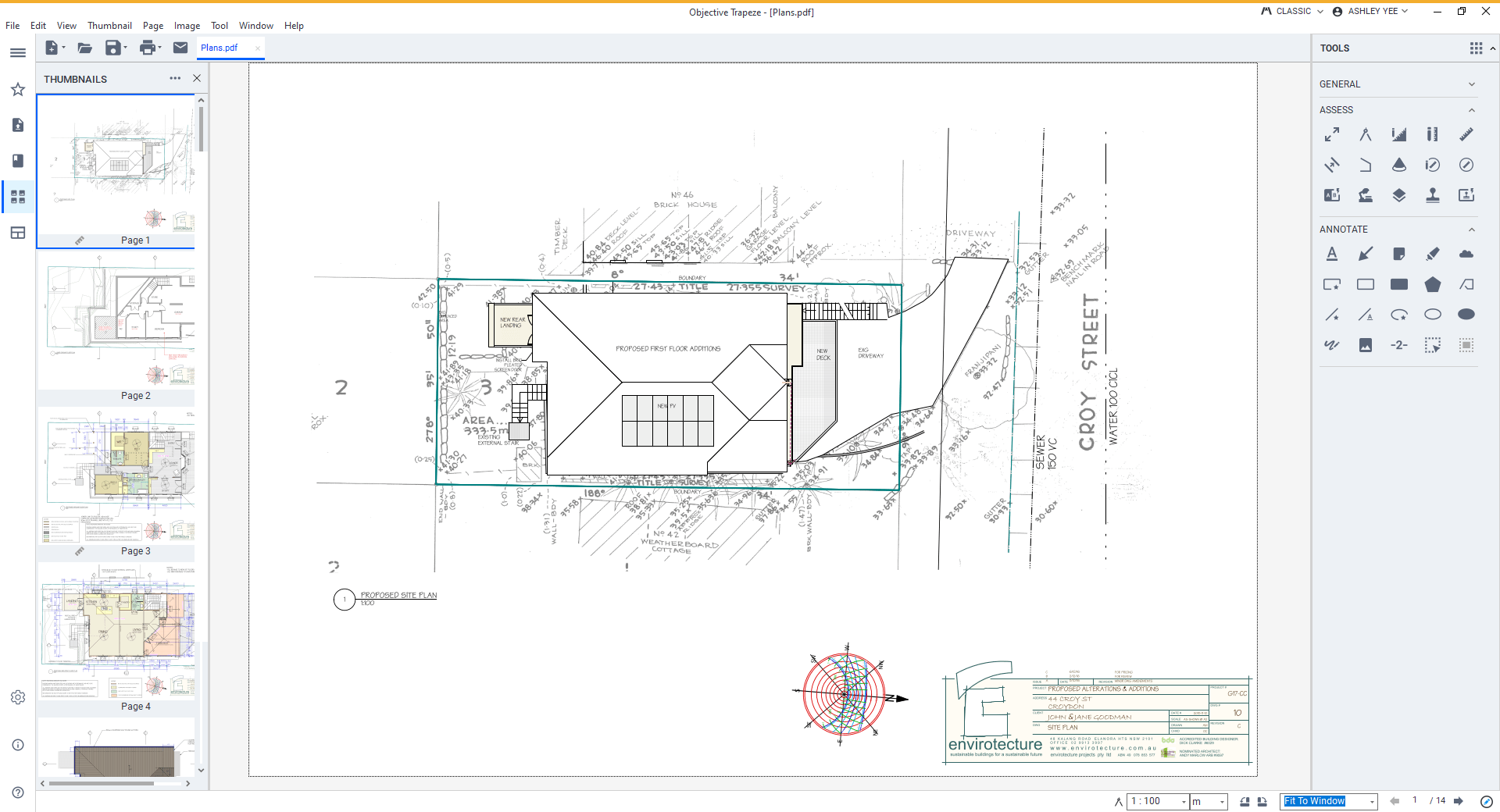Pick the arrow annotation tool
Viewport: 1500px width, 812px height.
point(1365,254)
